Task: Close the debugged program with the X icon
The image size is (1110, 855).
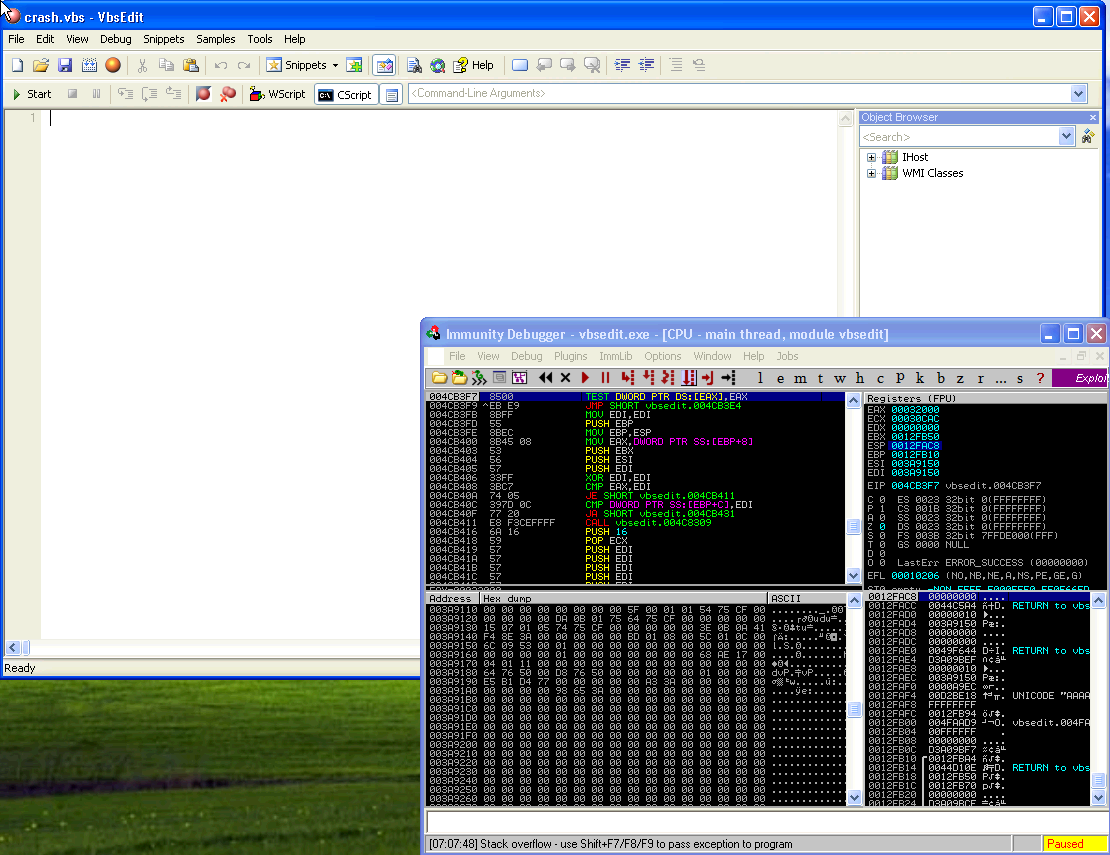Action: pos(565,378)
